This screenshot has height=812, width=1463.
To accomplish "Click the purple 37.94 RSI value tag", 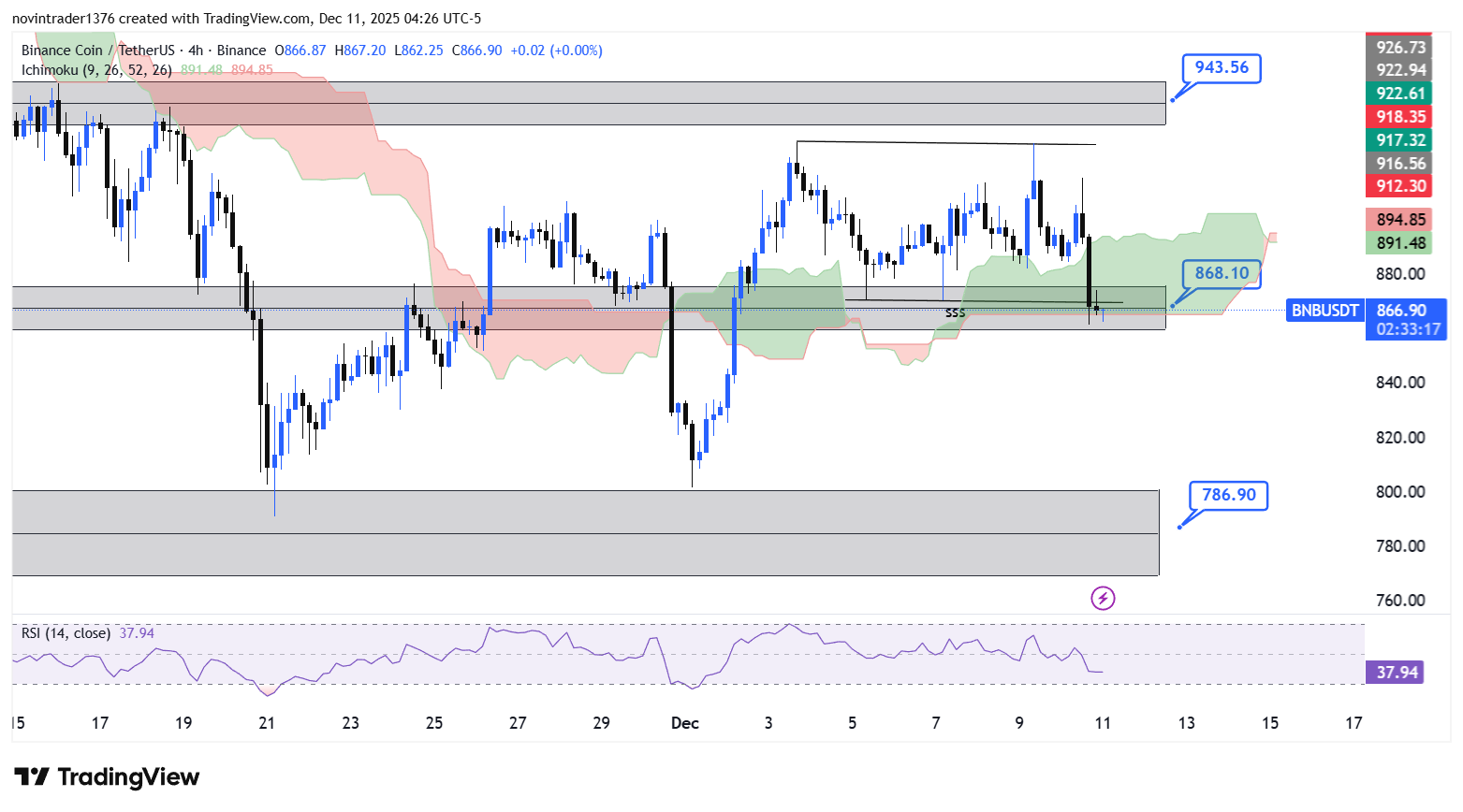I will pyautogui.click(x=1395, y=673).
